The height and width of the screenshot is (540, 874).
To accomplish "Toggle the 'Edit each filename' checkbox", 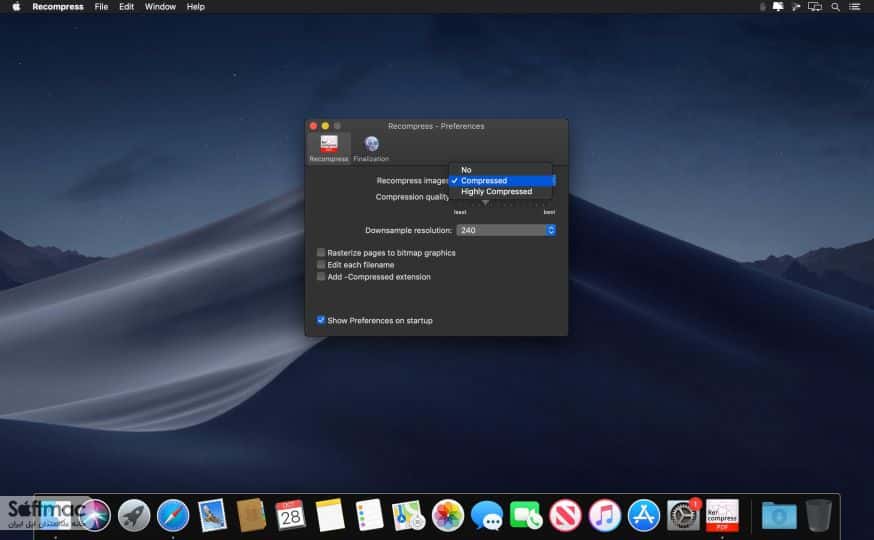I will 321,265.
